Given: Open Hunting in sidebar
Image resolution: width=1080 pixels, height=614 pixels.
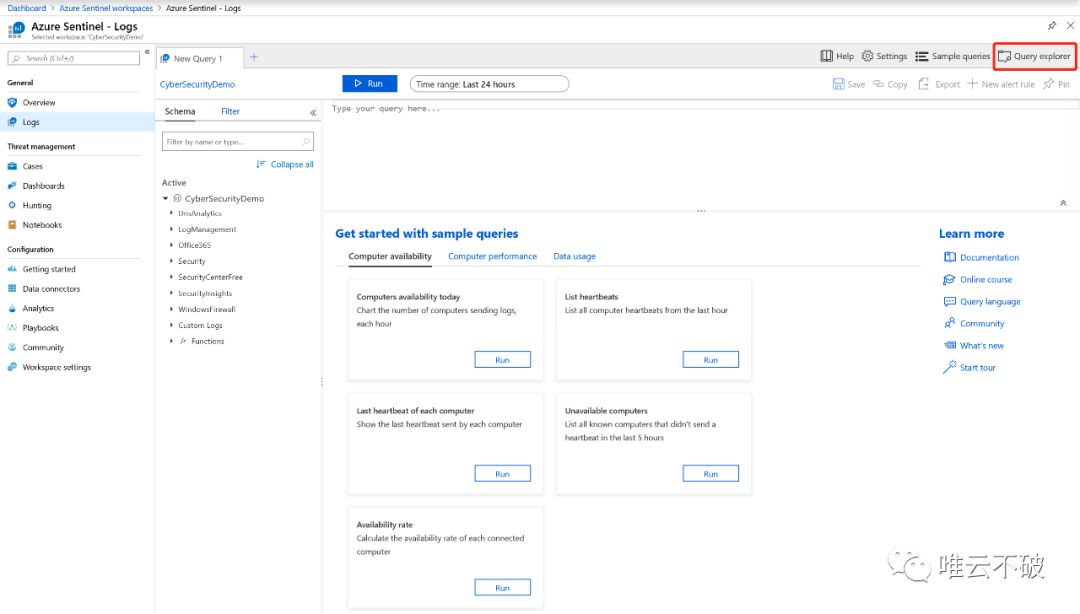Looking at the screenshot, I should pos(37,205).
